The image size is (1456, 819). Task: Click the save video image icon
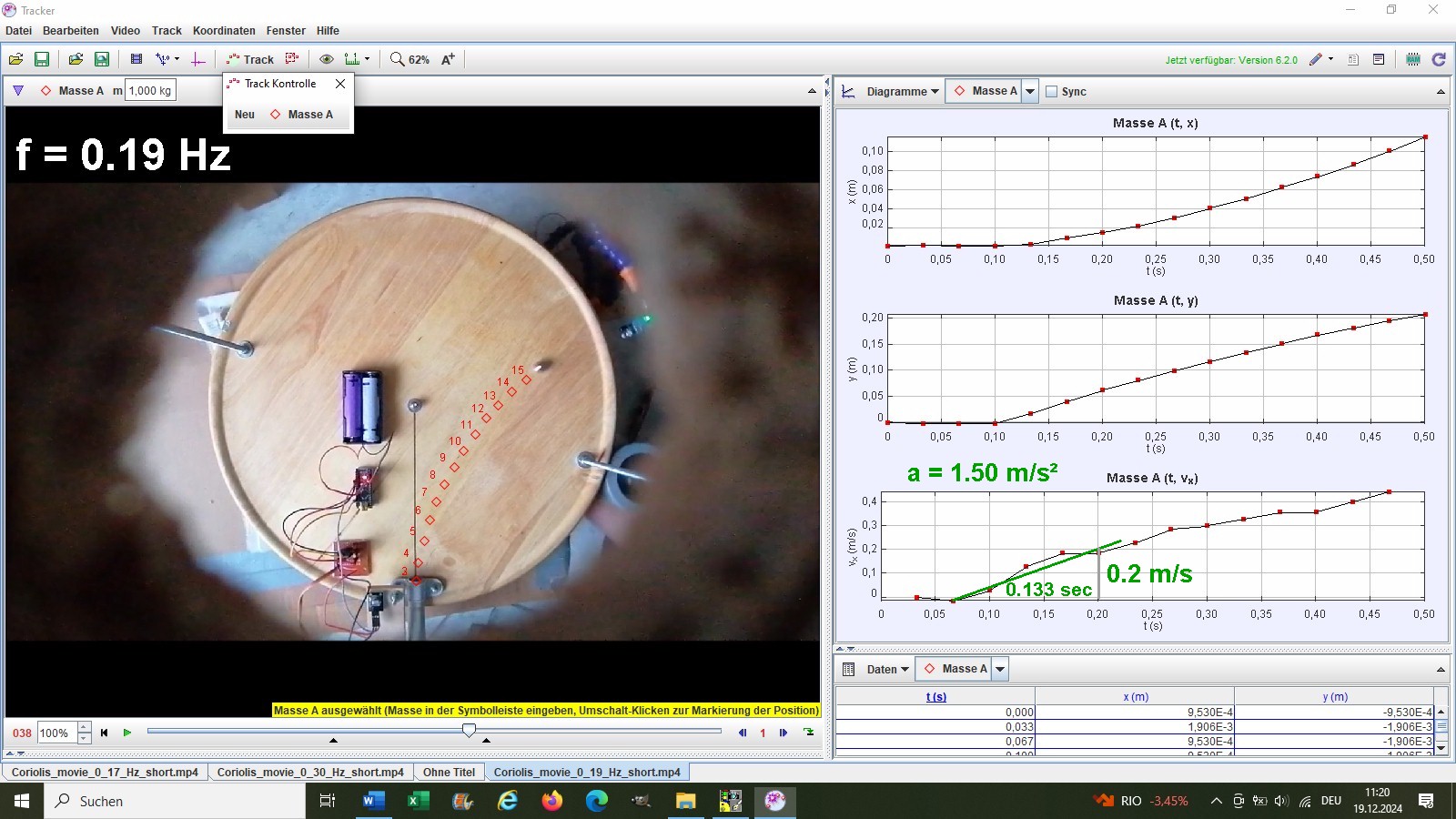click(102, 59)
